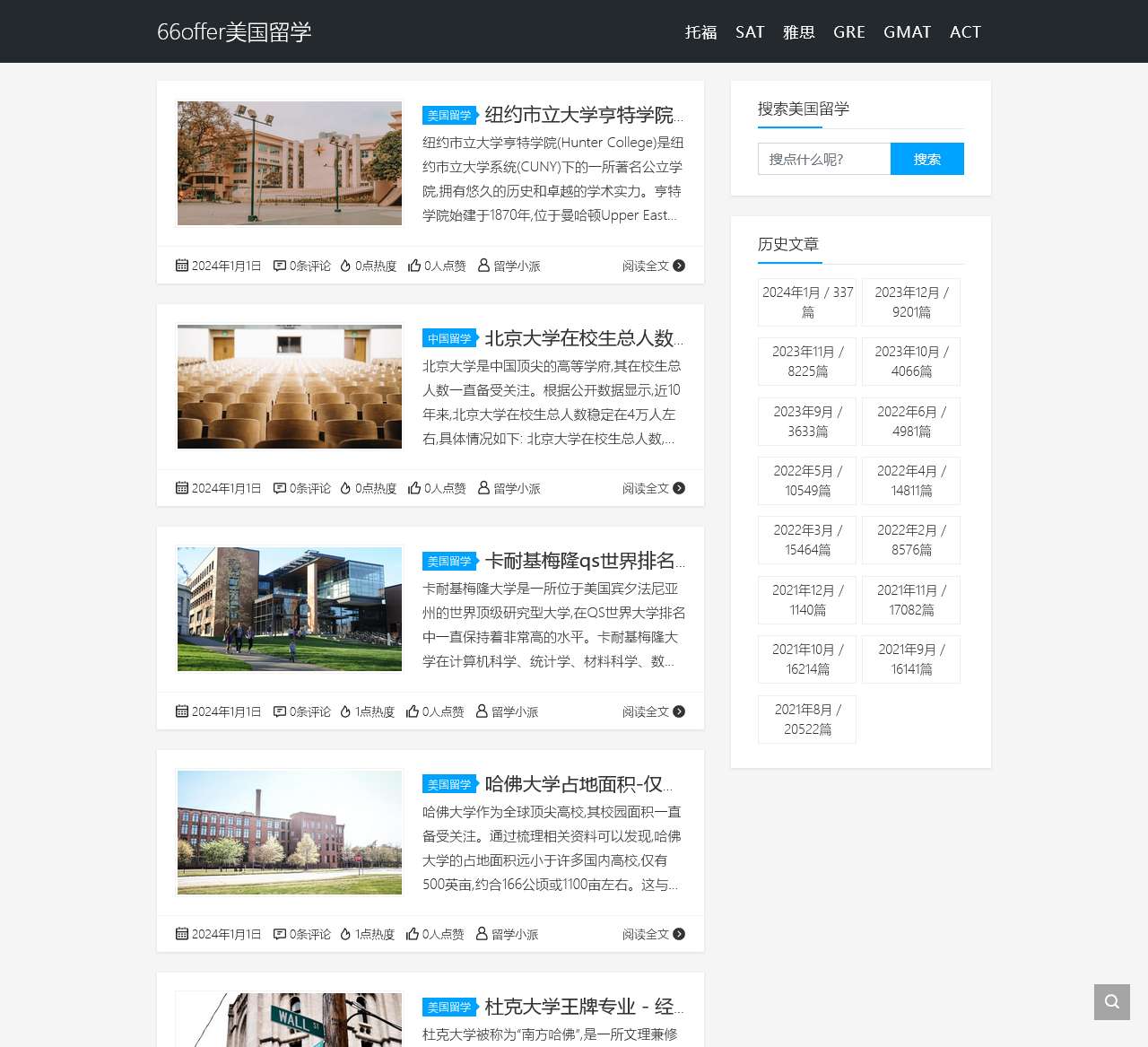The image size is (1148, 1047).
Task: Click the author icon on 纽约市立大学亨特学院 post
Action: (x=484, y=266)
